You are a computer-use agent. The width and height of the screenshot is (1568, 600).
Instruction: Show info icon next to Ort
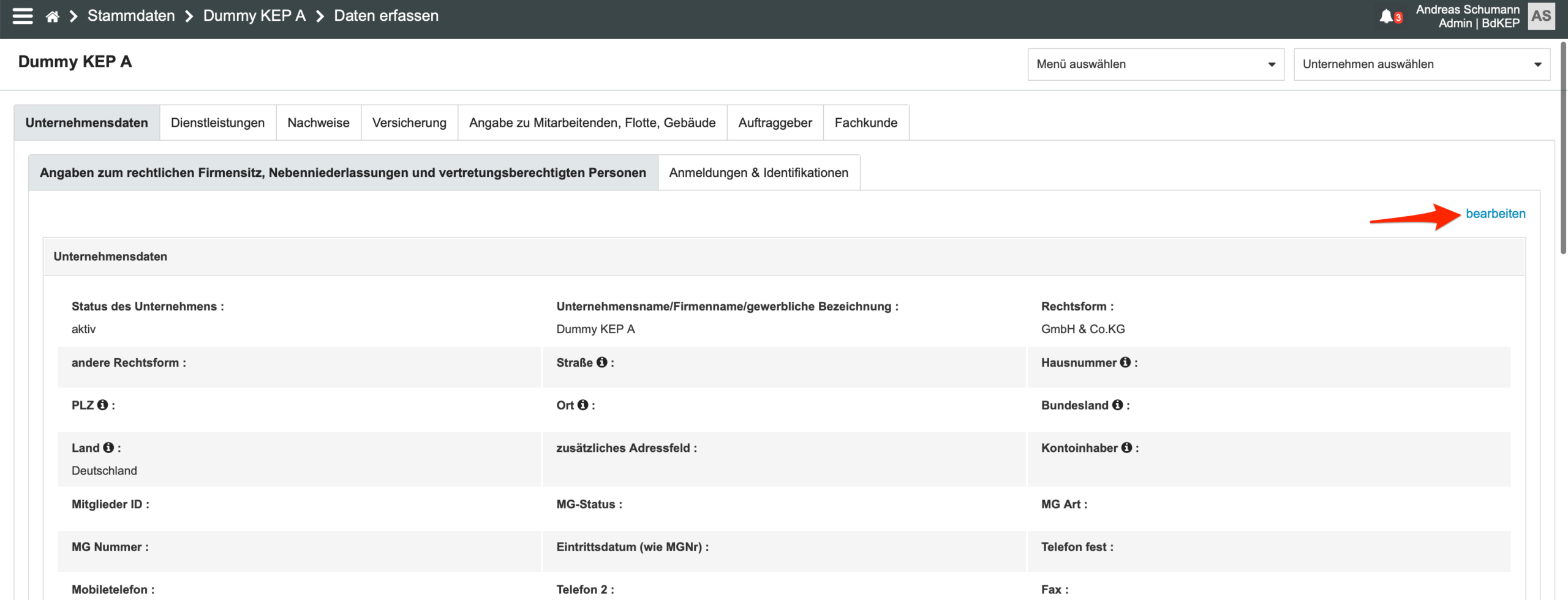coord(582,405)
